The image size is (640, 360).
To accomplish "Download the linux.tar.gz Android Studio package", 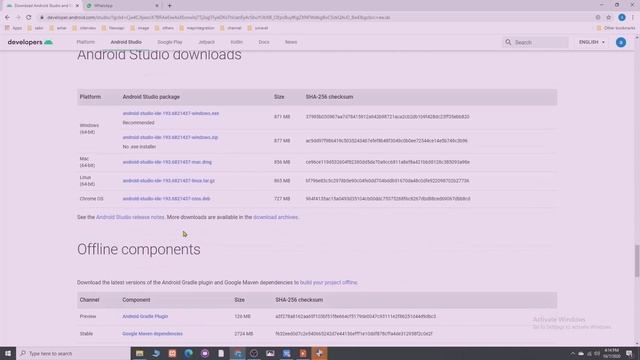I will click(x=169, y=180).
